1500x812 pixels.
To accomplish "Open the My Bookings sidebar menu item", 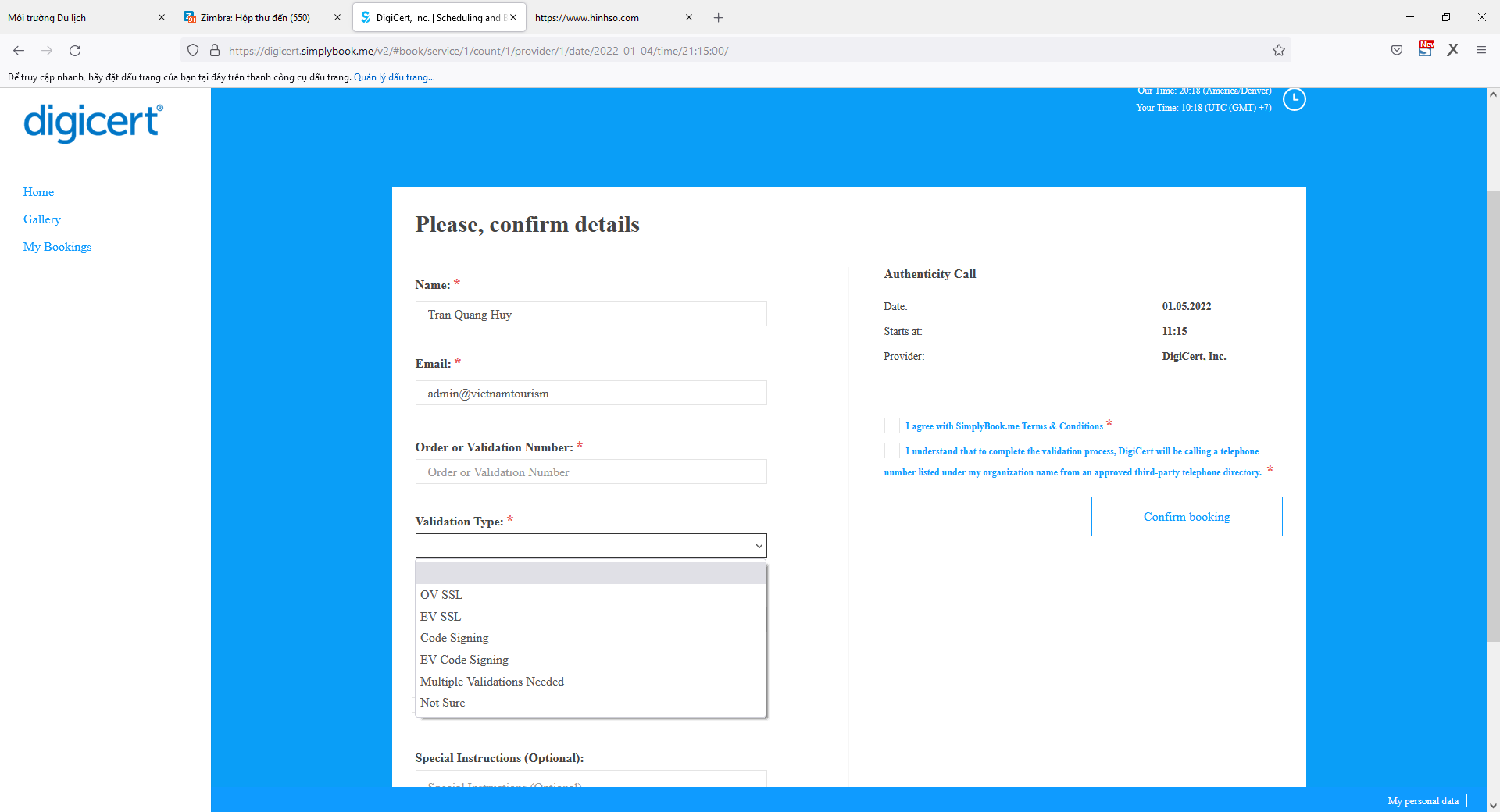I will [x=58, y=247].
